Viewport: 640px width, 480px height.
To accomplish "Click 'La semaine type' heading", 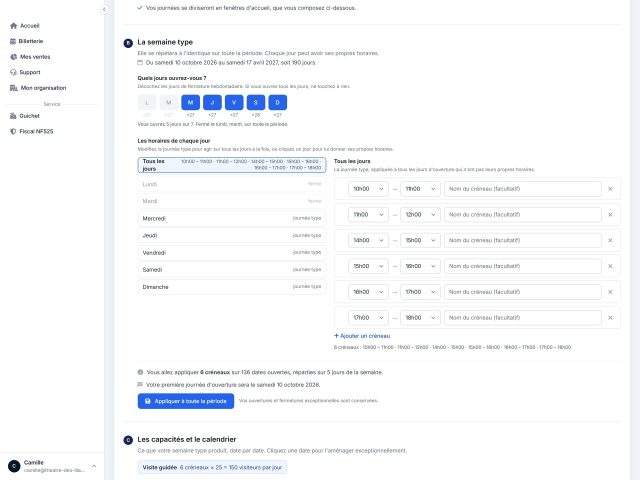I will point(165,42).
